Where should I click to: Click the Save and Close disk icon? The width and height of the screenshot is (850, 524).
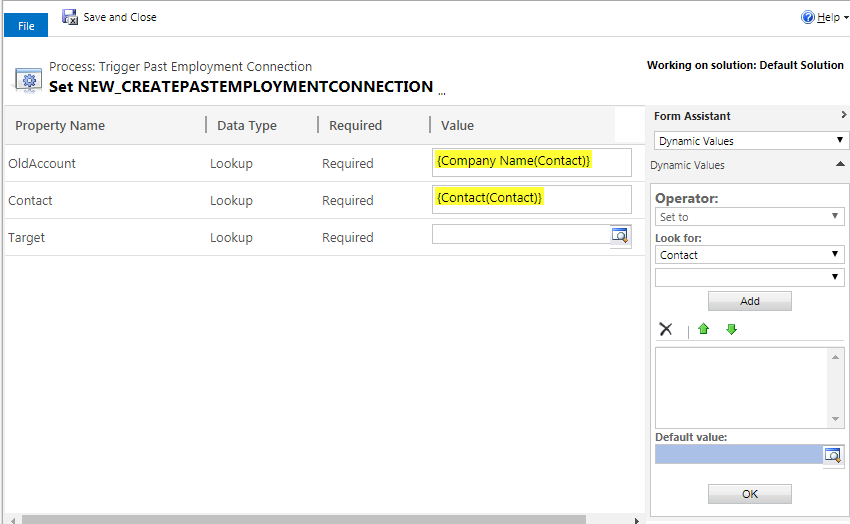pos(69,17)
